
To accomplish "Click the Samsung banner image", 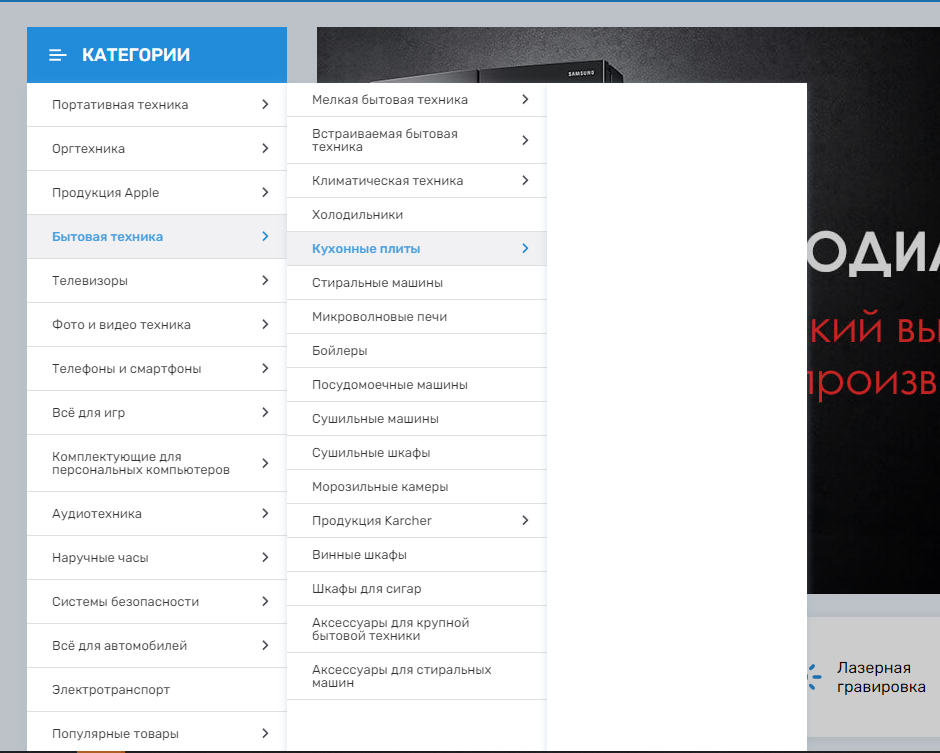I will [870, 300].
